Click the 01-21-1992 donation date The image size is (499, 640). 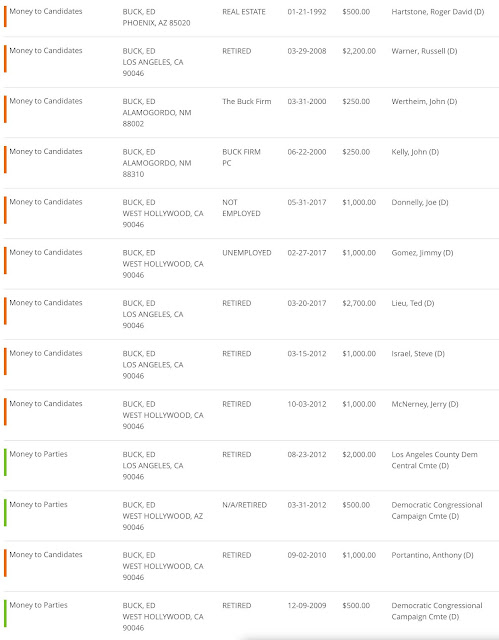point(307,12)
